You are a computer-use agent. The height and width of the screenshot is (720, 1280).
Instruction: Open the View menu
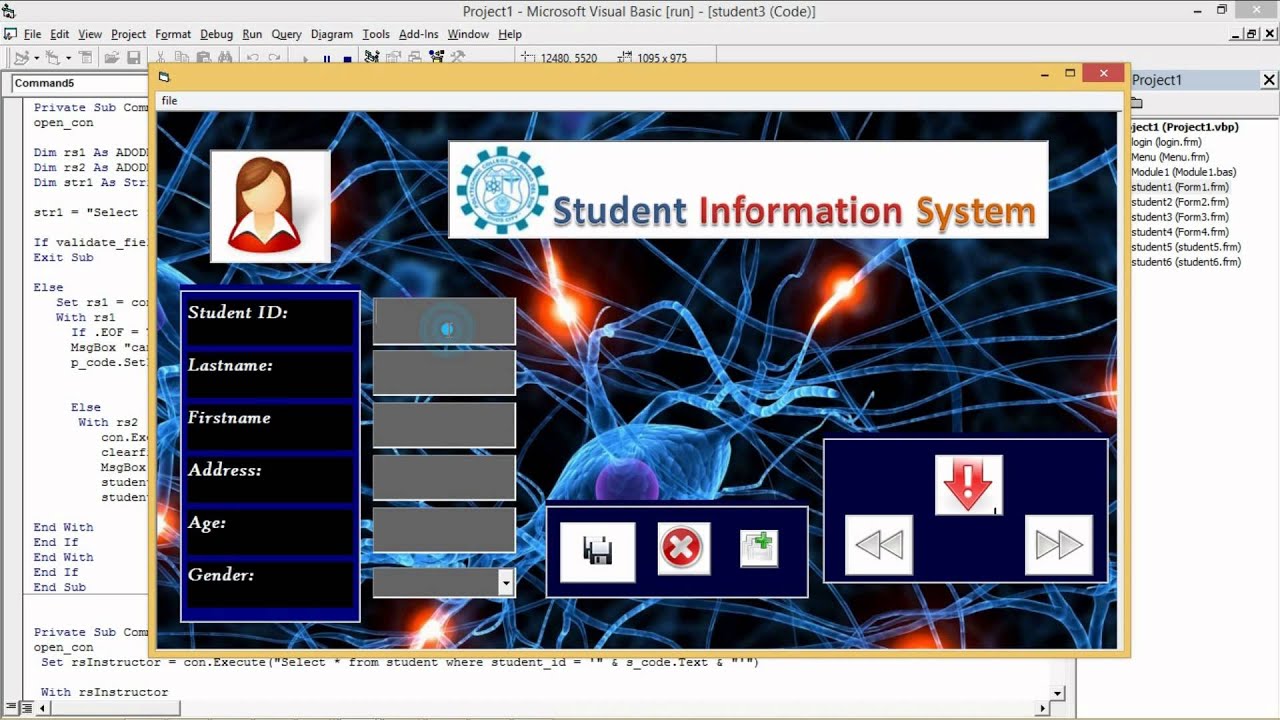tap(90, 34)
